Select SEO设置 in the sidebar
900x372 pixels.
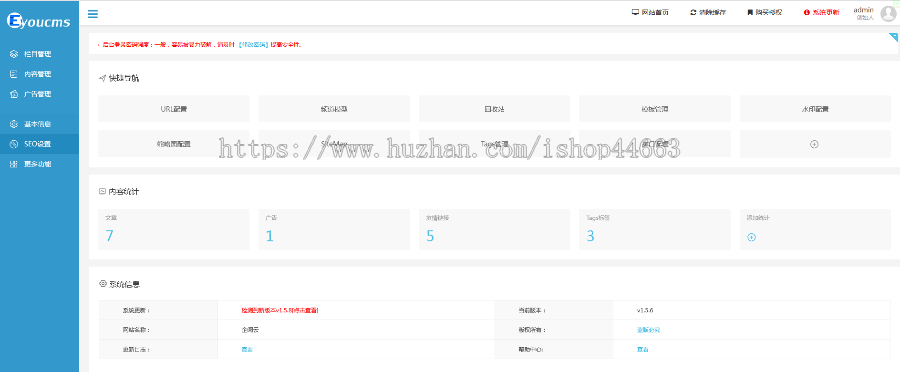[39, 144]
